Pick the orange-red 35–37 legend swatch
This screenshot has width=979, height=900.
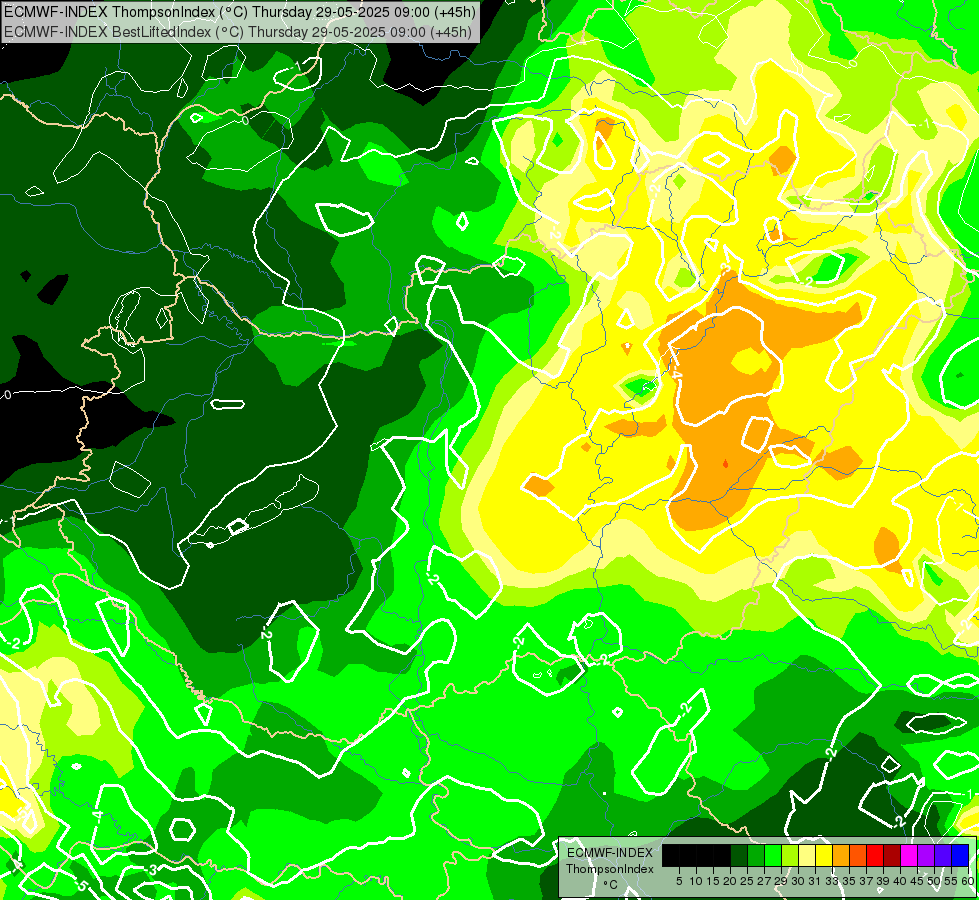pyautogui.click(x=858, y=855)
